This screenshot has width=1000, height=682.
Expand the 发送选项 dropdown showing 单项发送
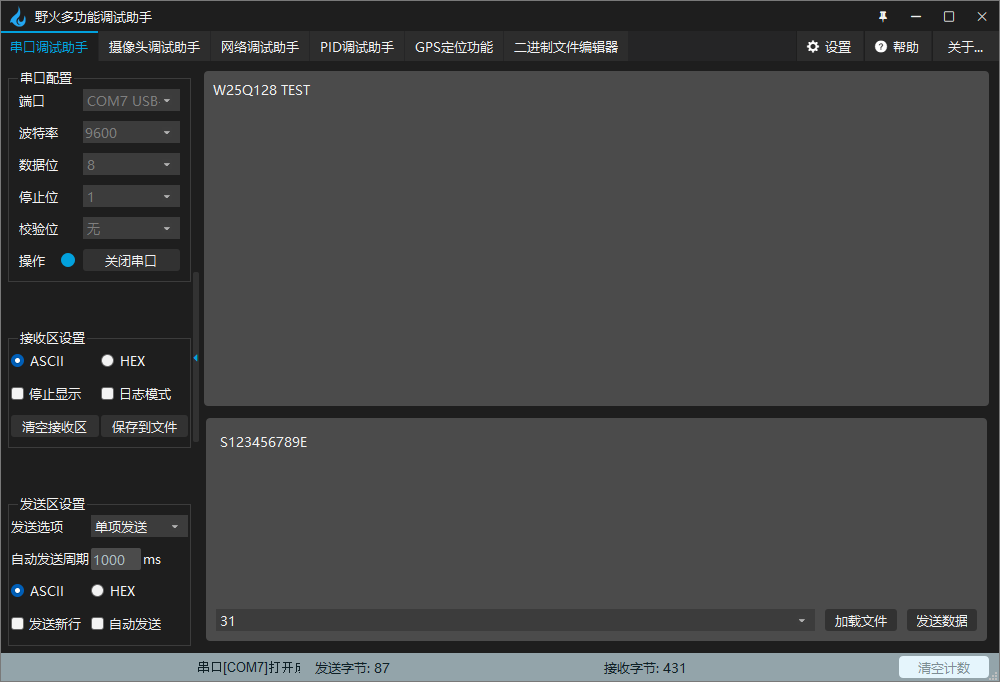click(x=139, y=526)
